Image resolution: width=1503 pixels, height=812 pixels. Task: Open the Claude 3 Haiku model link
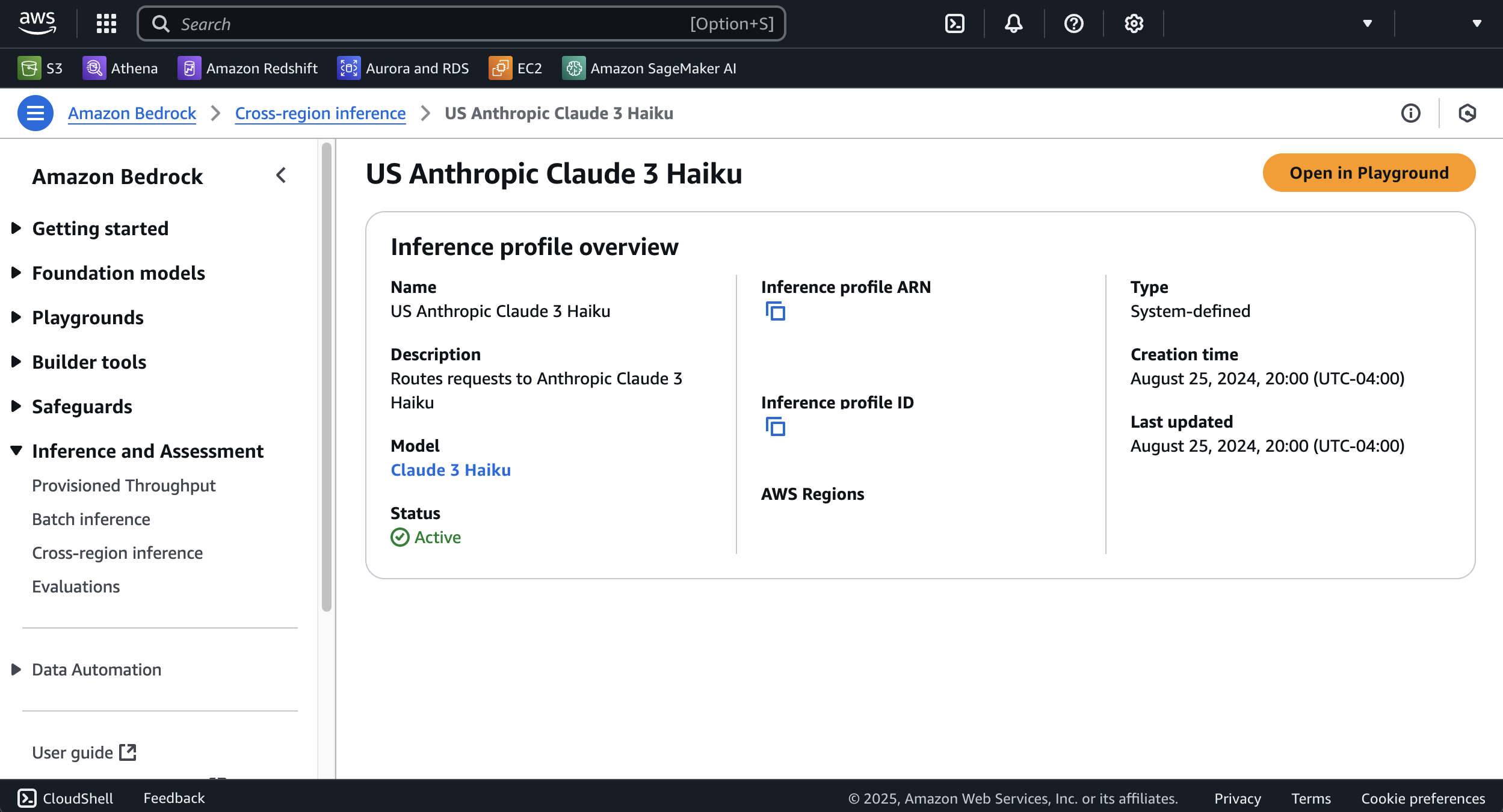coord(451,470)
